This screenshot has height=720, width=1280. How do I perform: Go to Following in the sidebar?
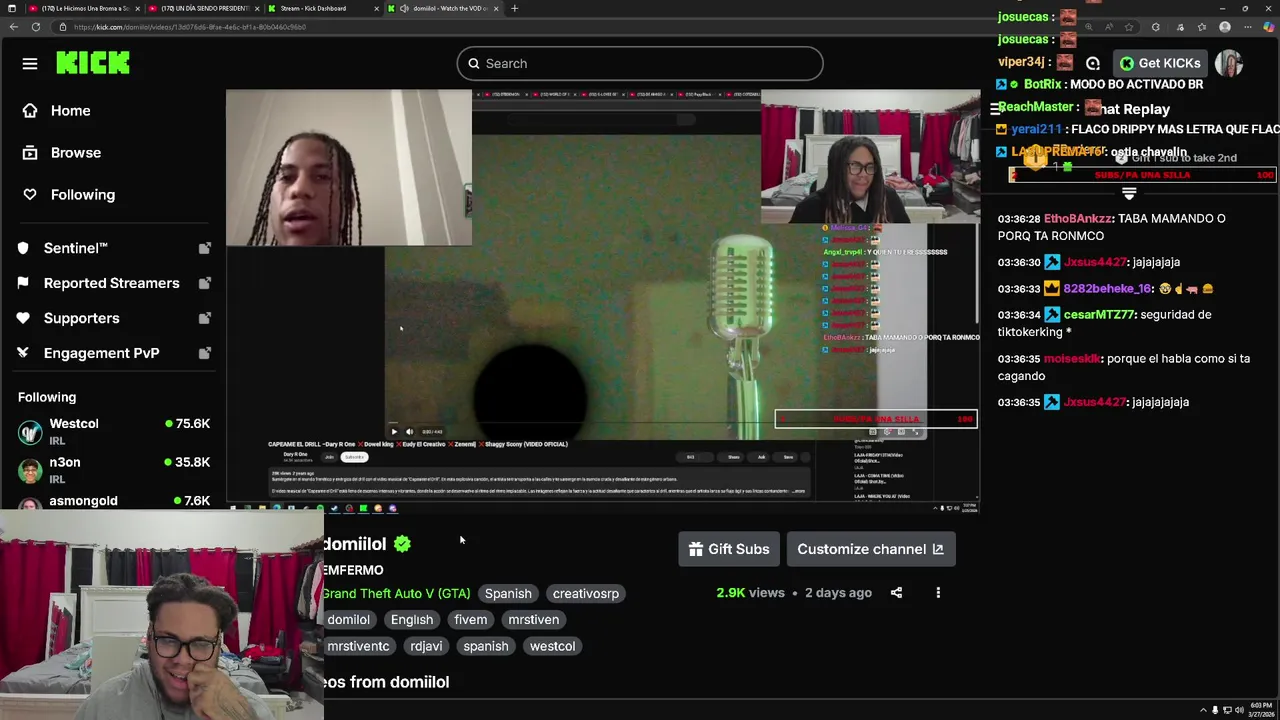83,195
